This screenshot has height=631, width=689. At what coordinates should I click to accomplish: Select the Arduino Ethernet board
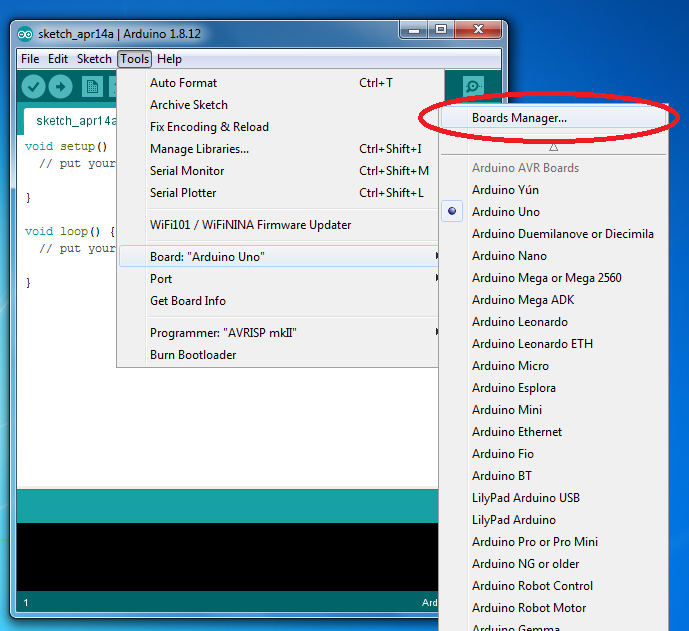553,432
